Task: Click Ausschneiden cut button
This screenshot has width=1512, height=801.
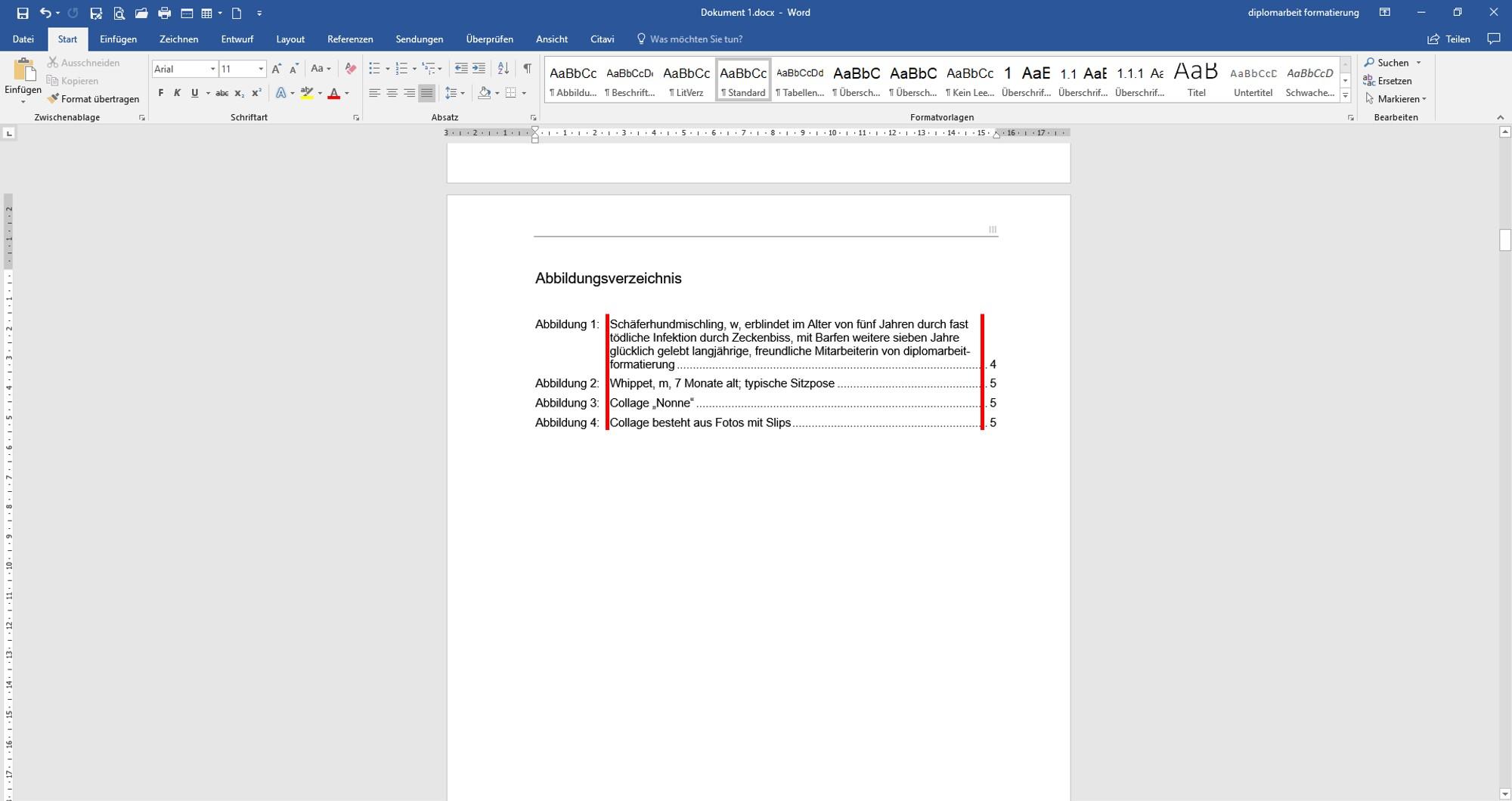Action: pyautogui.click(x=83, y=63)
